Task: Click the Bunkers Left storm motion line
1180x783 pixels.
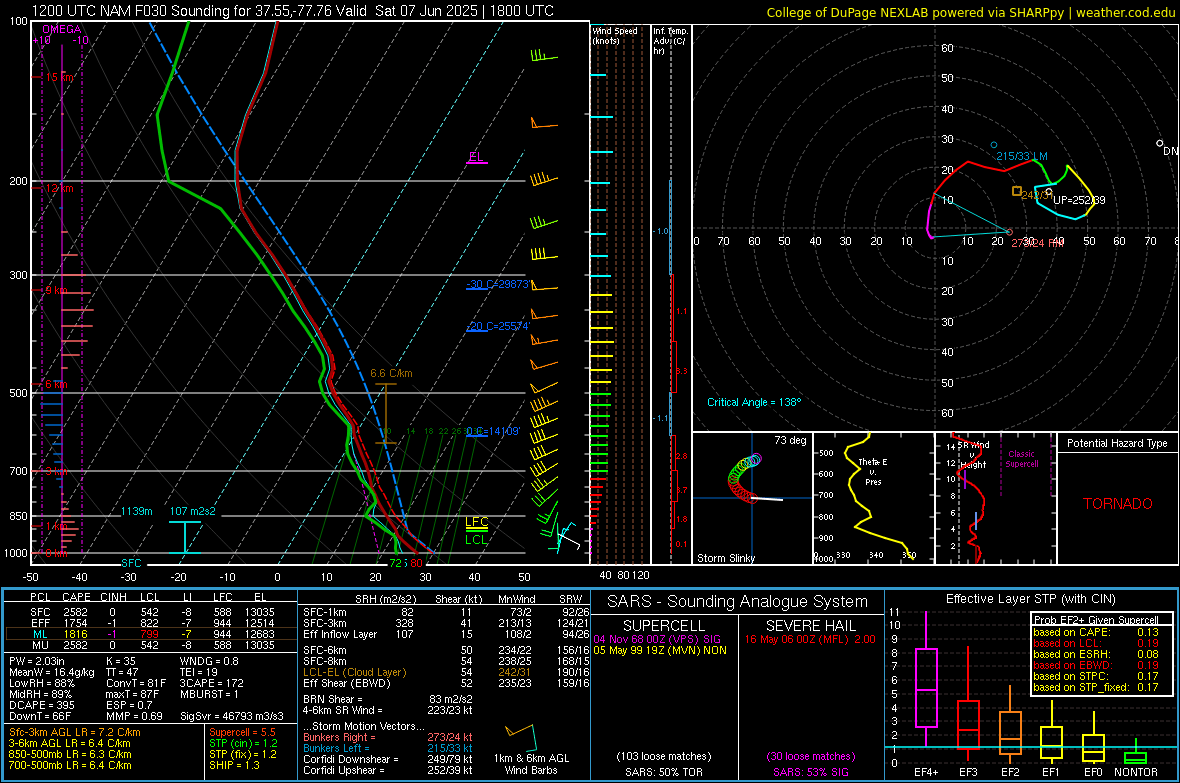Action: click(388, 748)
